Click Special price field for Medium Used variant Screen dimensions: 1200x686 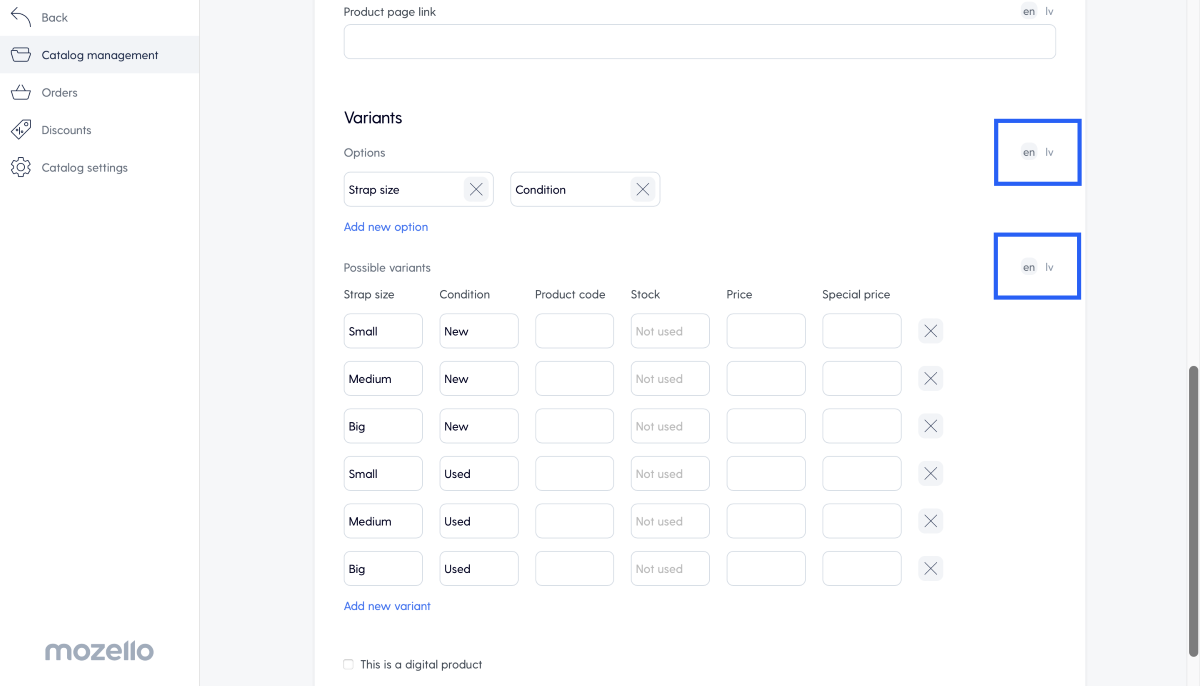click(x=862, y=521)
